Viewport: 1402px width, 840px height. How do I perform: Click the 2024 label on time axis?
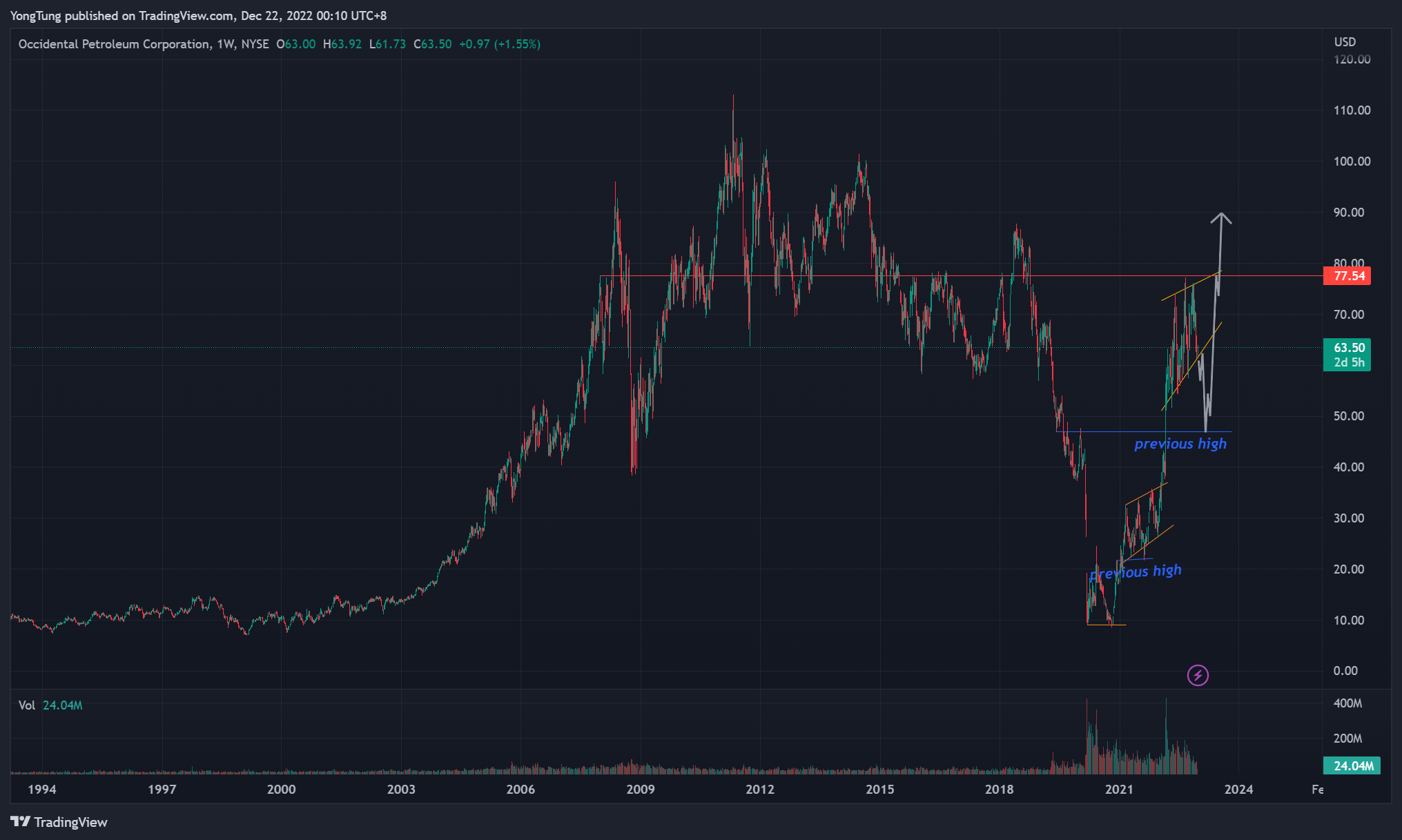[x=1238, y=790]
